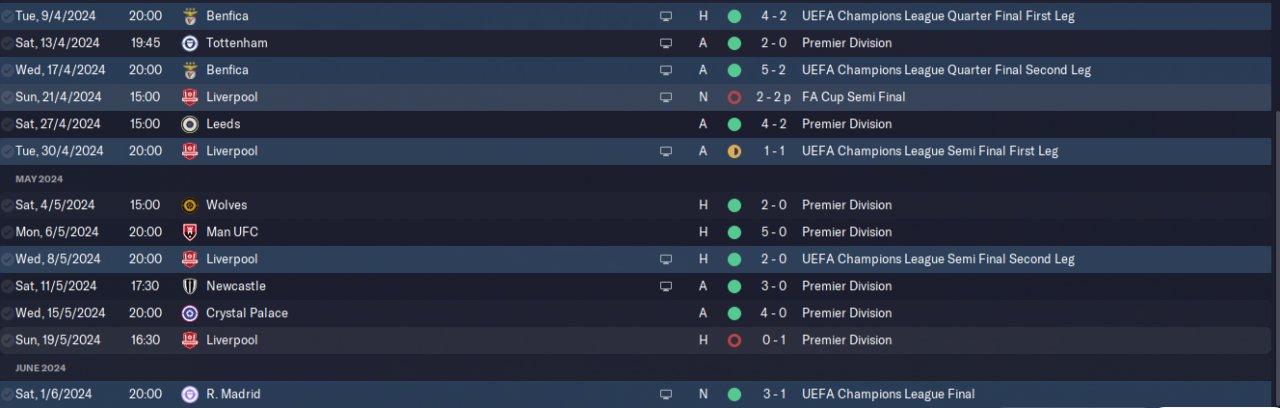Click the Newcastle club badge
Image resolution: width=1280 pixels, height=408 pixels.
(x=190, y=286)
